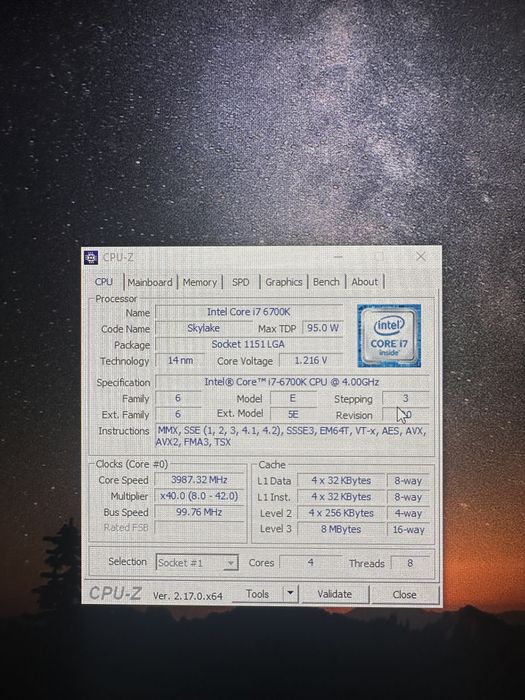Click the CPU-Z title bar app icon
This screenshot has width=525, height=700.
[91, 258]
